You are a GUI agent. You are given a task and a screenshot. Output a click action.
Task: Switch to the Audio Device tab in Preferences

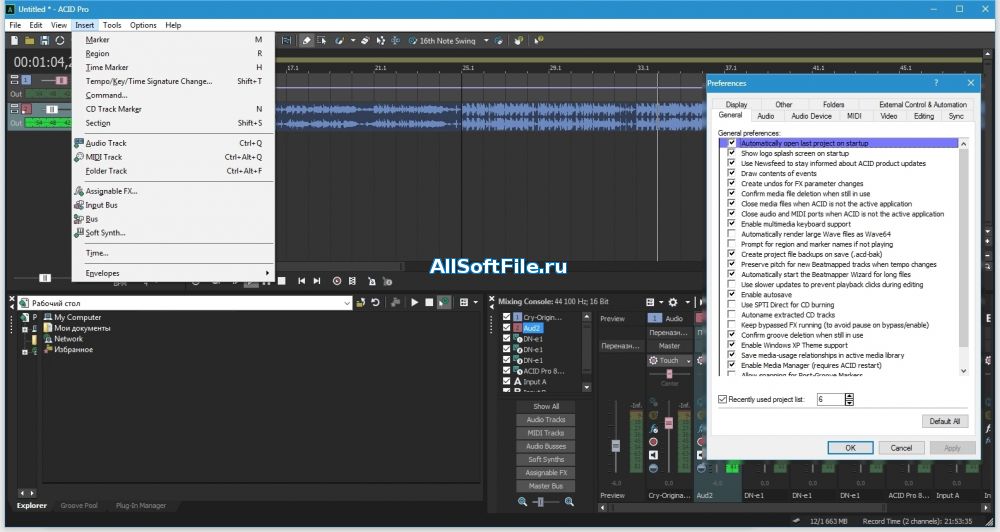[x=811, y=116]
